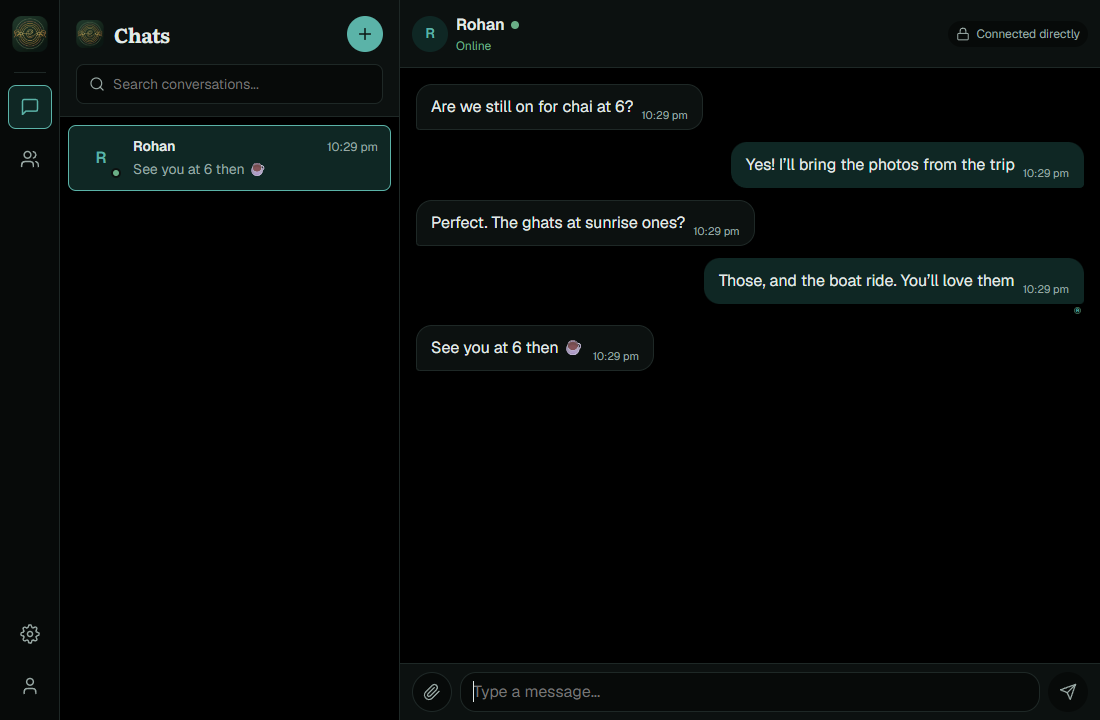Image resolution: width=1100 pixels, height=720 pixels.
Task: Click Rohan's name in chat header
Action: point(480,25)
